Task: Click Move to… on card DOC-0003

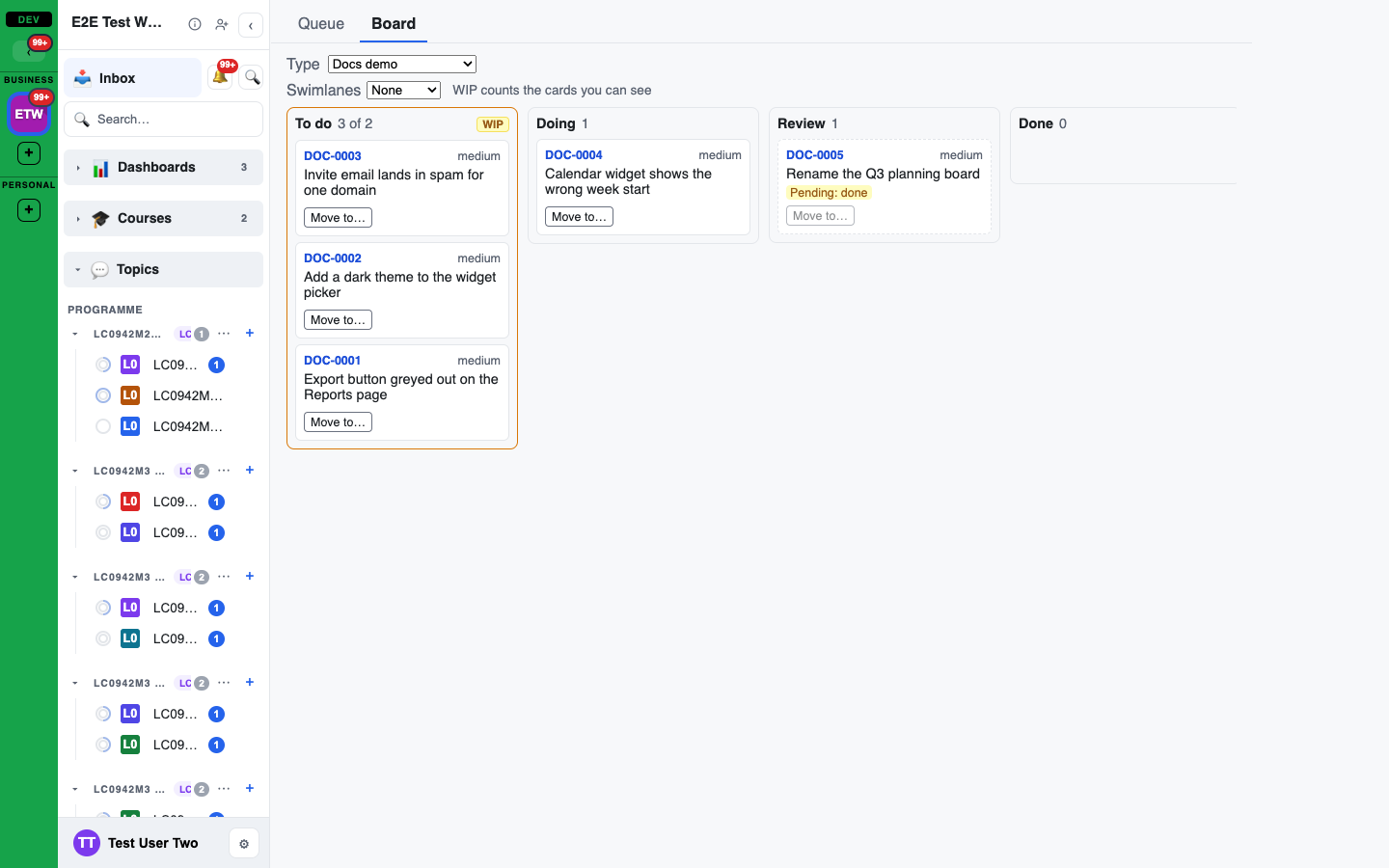Action: (338, 218)
